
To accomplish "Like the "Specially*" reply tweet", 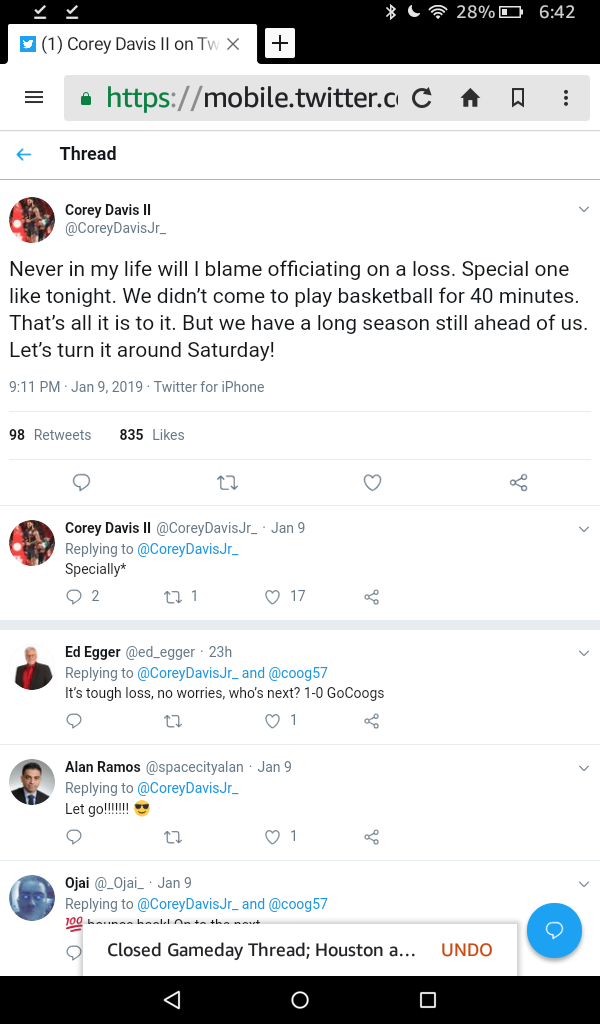I will click(272, 597).
